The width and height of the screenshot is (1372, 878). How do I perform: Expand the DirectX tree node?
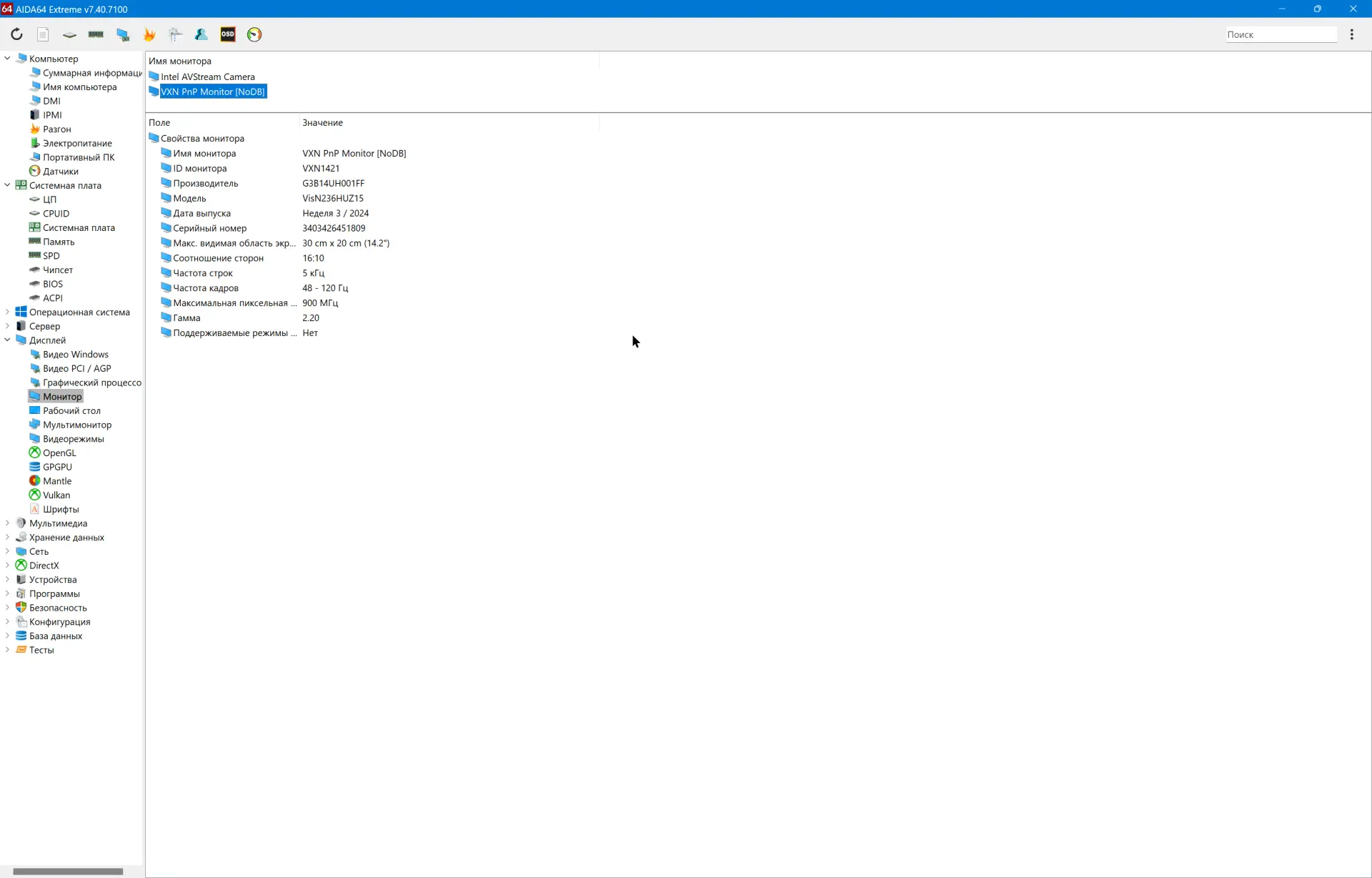(x=7, y=566)
